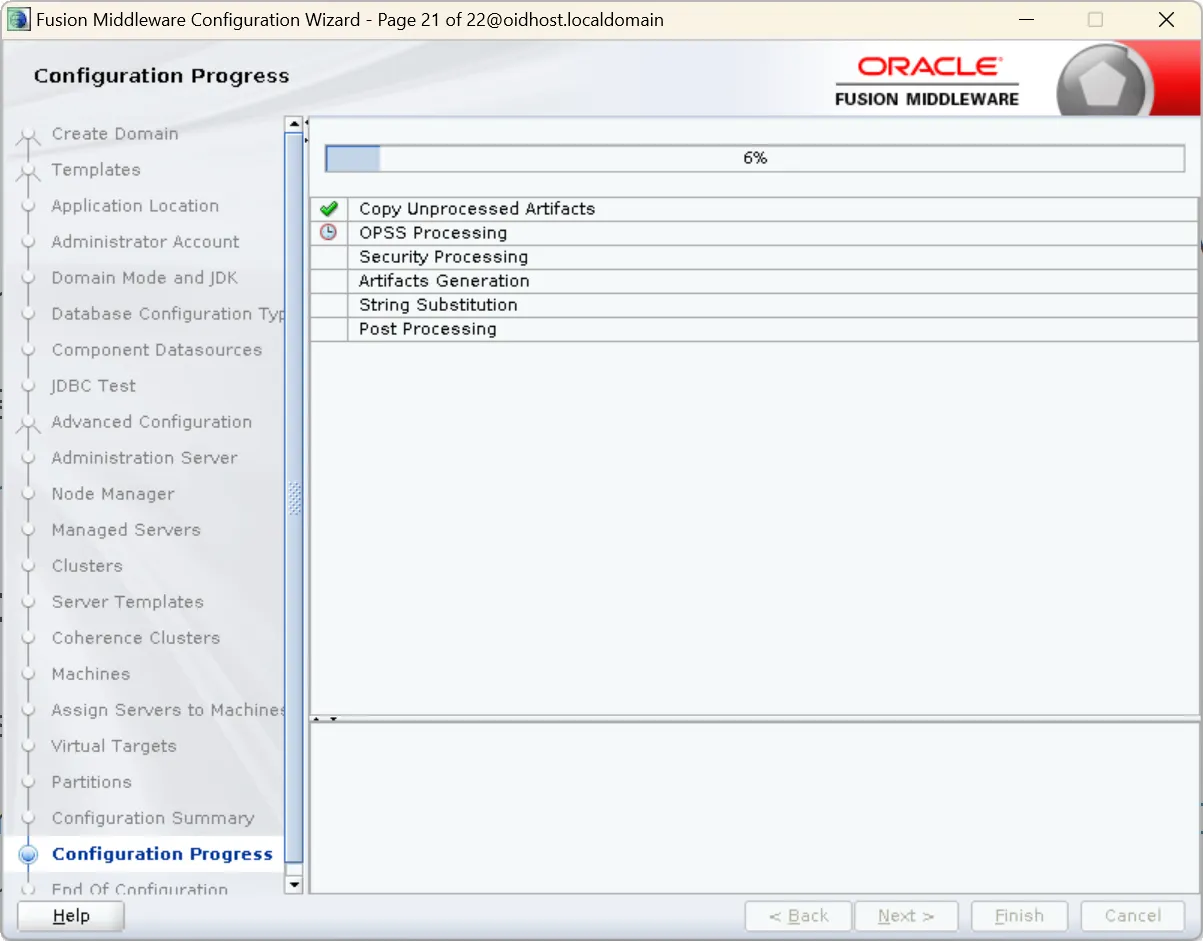Select Server Templates step

(128, 602)
